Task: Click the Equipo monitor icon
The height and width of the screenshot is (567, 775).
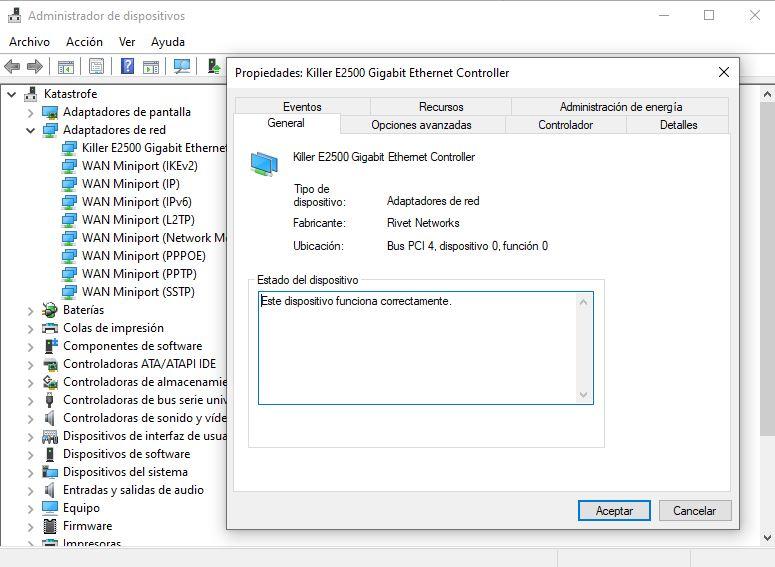Action: coord(50,508)
